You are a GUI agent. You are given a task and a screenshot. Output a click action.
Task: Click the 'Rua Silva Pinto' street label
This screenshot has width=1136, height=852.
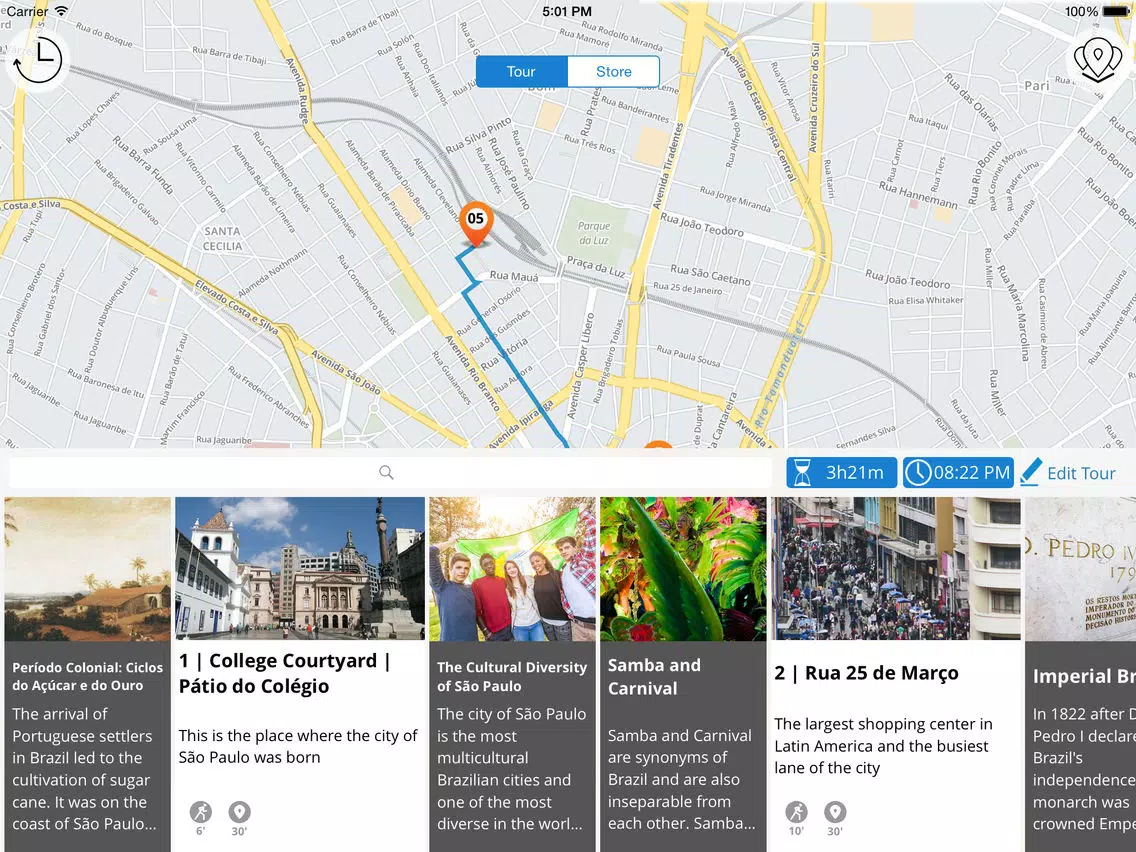point(478,135)
